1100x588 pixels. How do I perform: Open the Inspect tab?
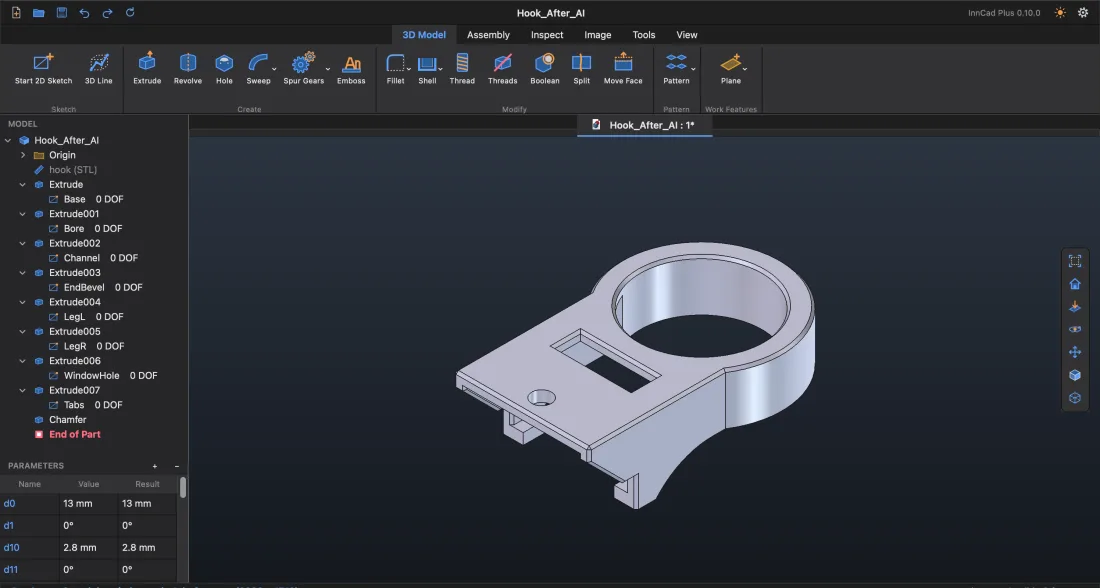[546, 35]
